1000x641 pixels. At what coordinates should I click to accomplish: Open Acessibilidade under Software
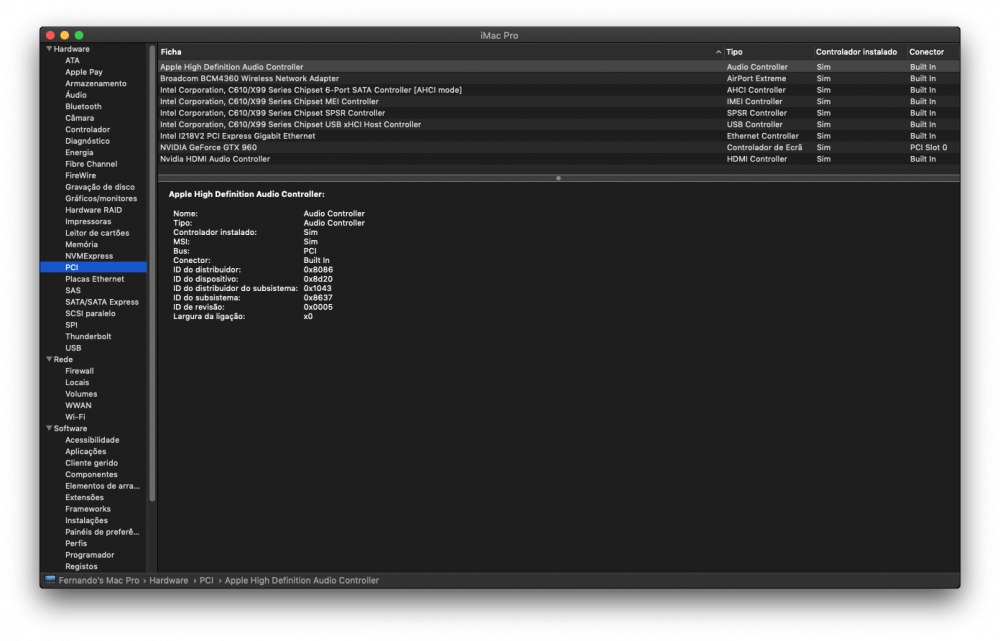[x=92, y=439]
